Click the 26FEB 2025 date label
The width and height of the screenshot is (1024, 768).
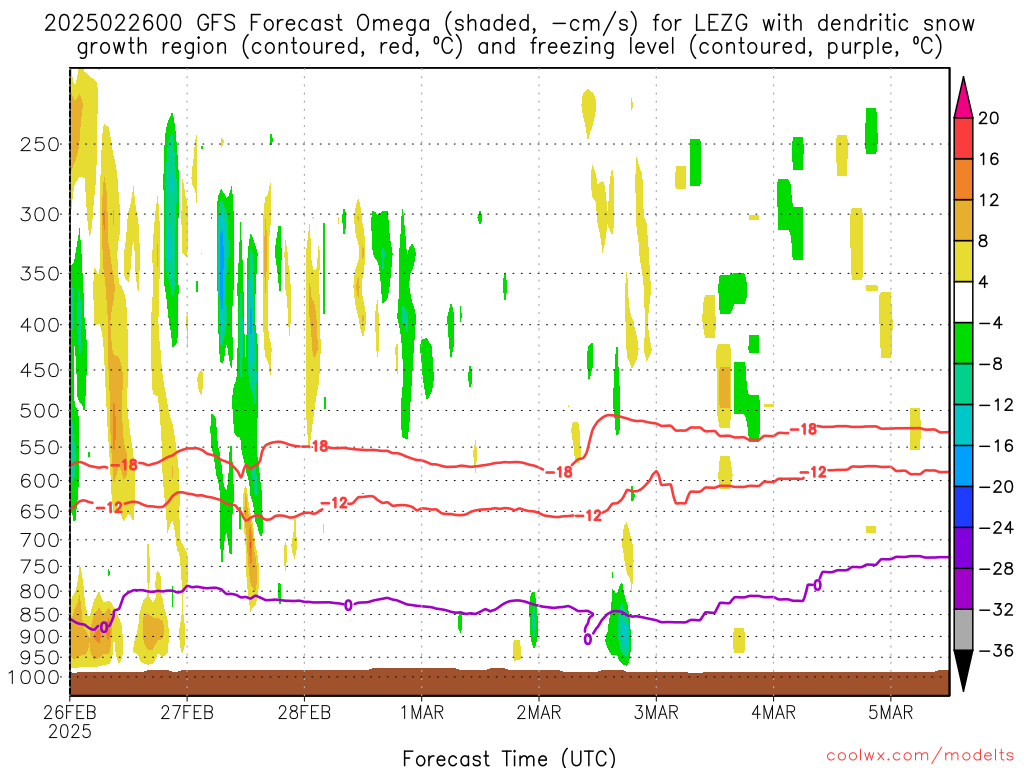pyautogui.click(x=69, y=721)
